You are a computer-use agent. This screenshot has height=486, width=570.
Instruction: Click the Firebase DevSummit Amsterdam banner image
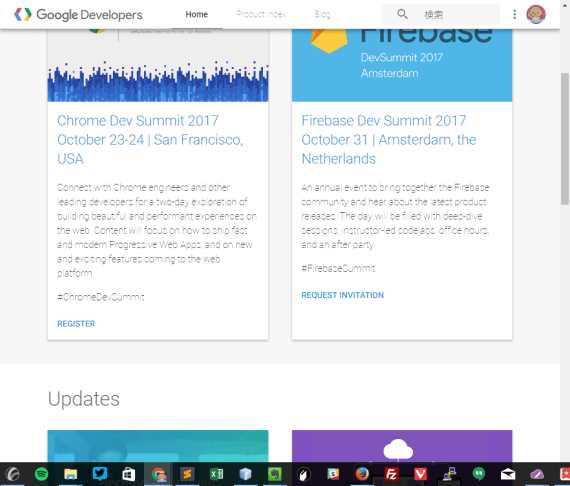402,65
